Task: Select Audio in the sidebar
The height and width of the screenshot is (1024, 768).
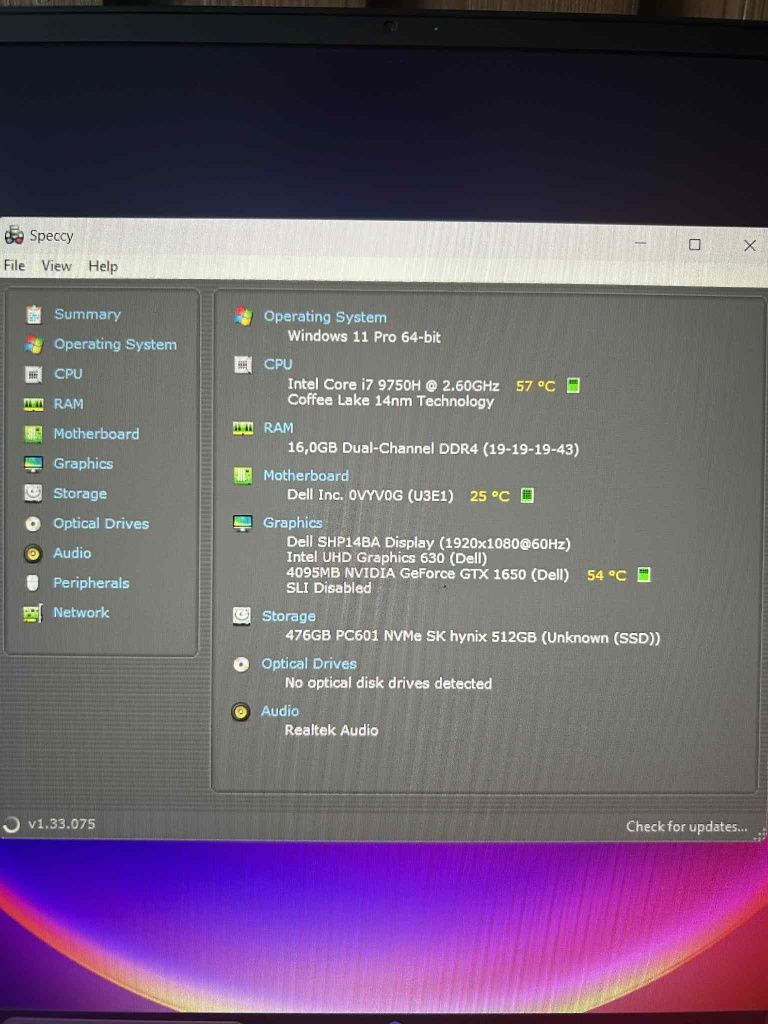Action: 72,553
